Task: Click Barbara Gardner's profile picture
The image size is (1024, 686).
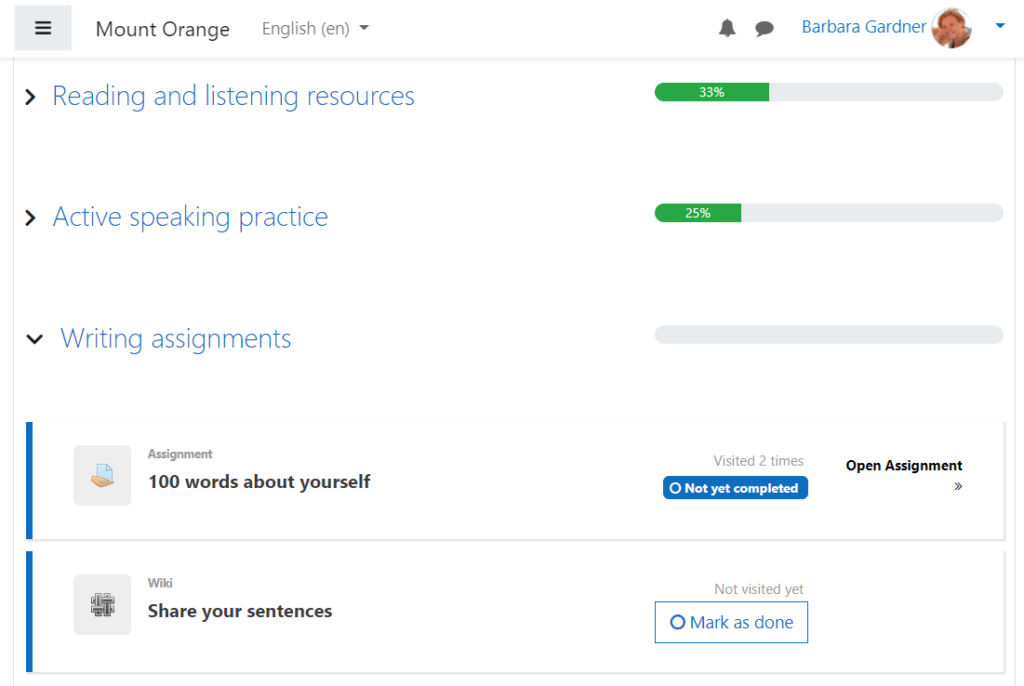Action: point(951,28)
